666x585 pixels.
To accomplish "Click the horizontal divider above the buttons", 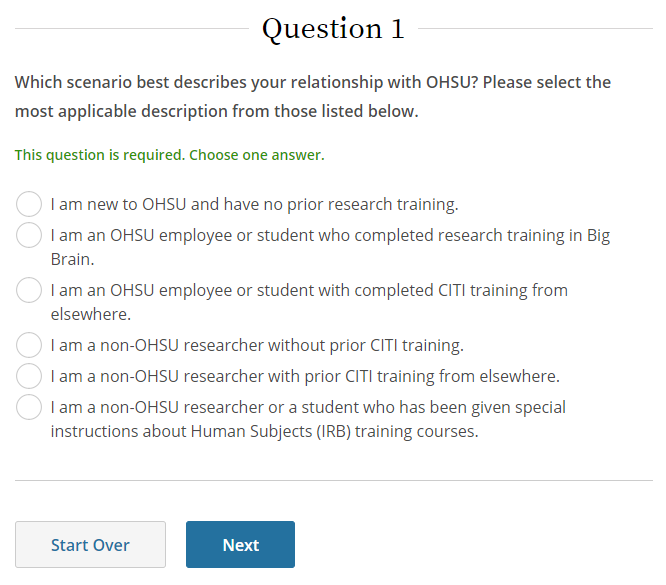I will click(x=333, y=480).
